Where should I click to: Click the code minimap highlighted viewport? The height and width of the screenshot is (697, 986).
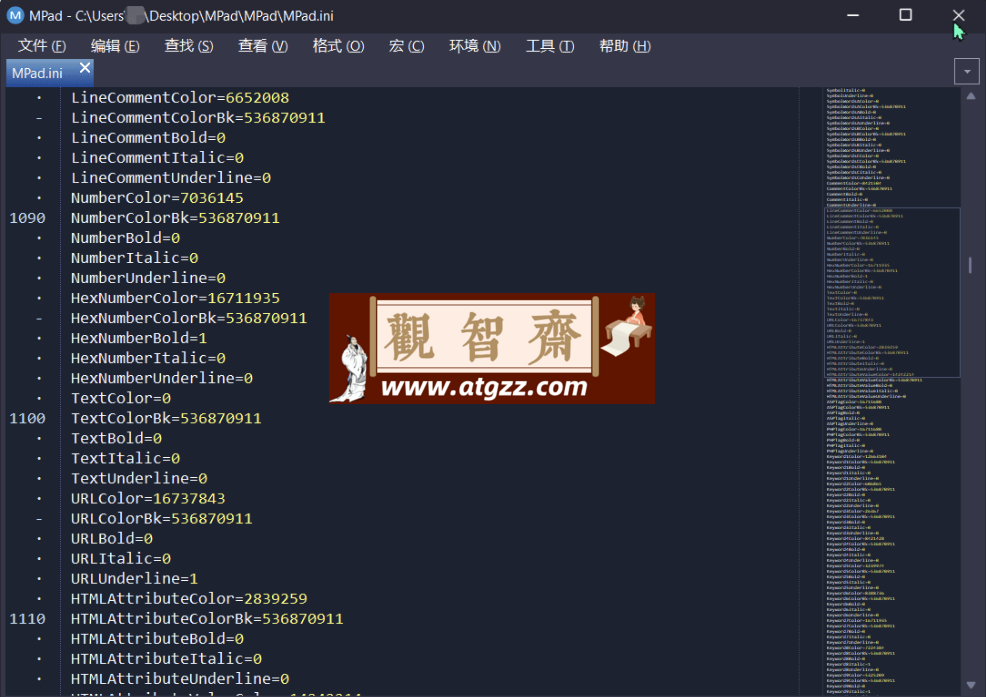pyautogui.click(x=892, y=293)
